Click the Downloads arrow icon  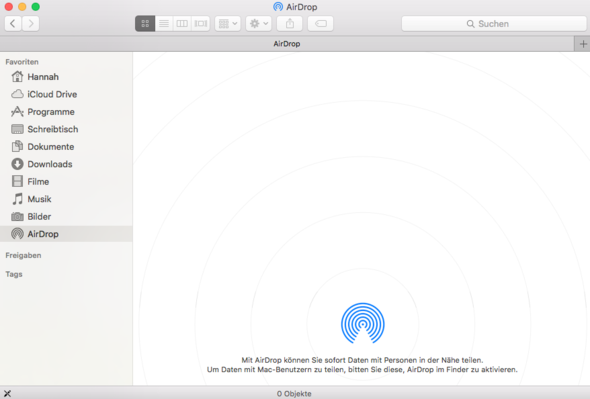pos(17,164)
